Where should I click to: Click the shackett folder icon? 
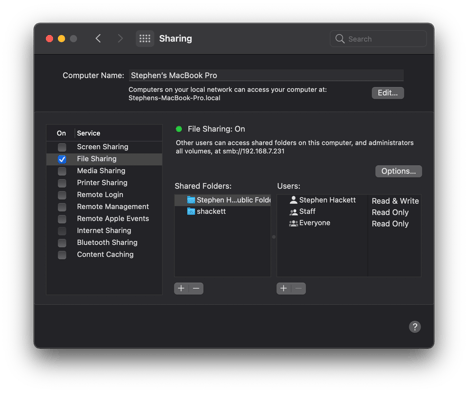coord(191,211)
